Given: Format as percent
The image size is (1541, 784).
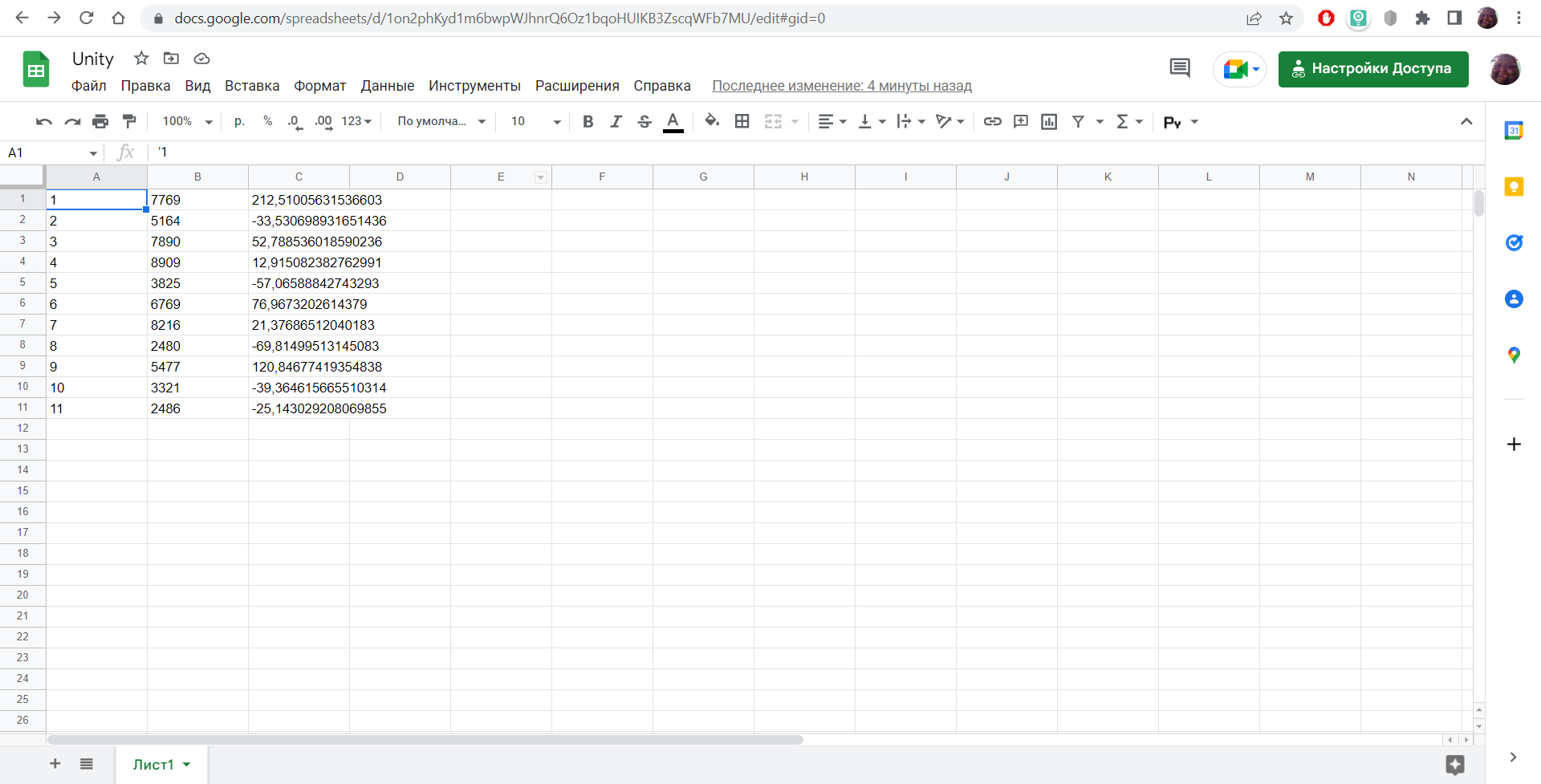Looking at the screenshot, I should pyautogui.click(x=268, y=122).
